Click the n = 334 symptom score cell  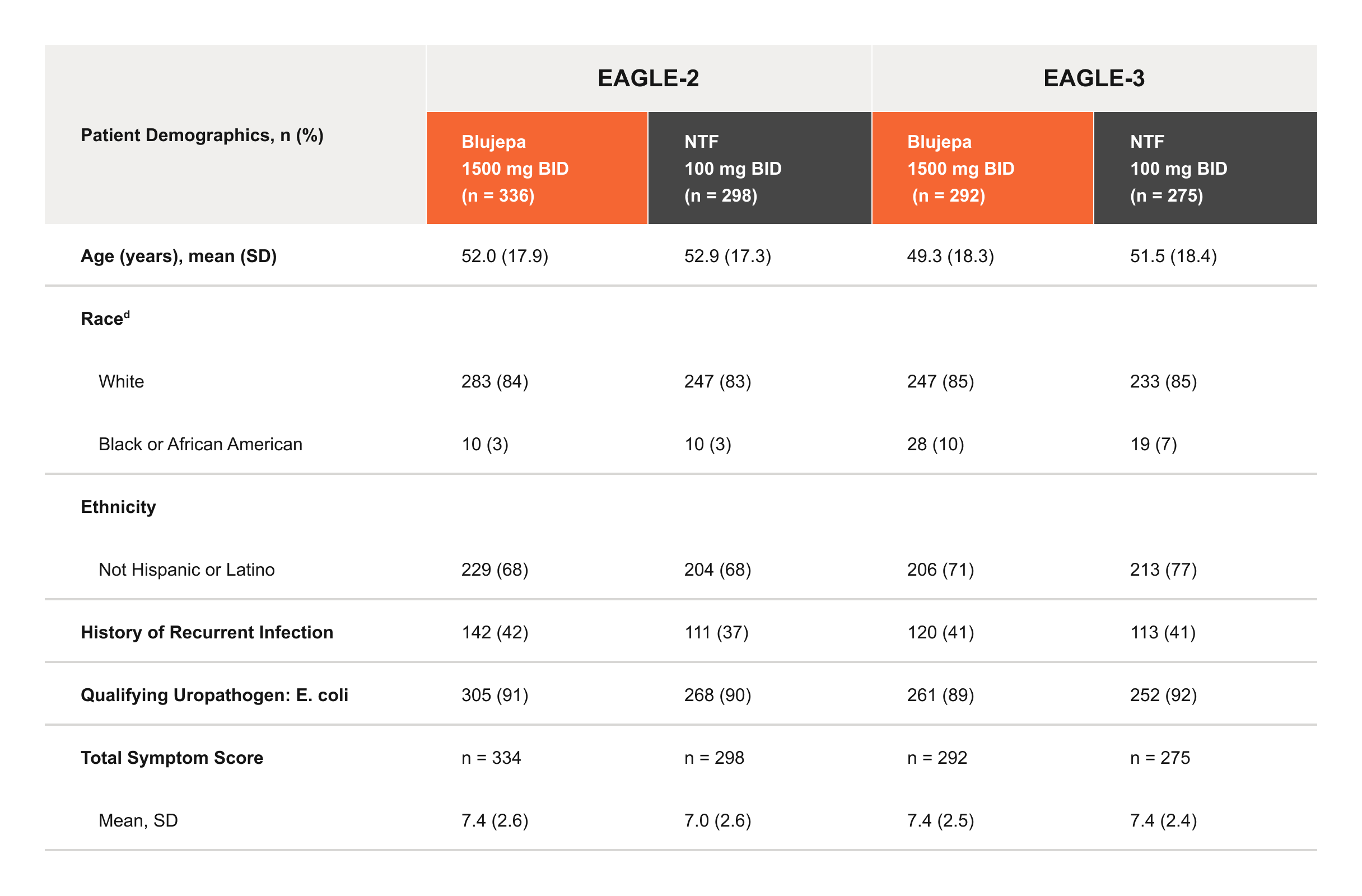pos(492,758)
